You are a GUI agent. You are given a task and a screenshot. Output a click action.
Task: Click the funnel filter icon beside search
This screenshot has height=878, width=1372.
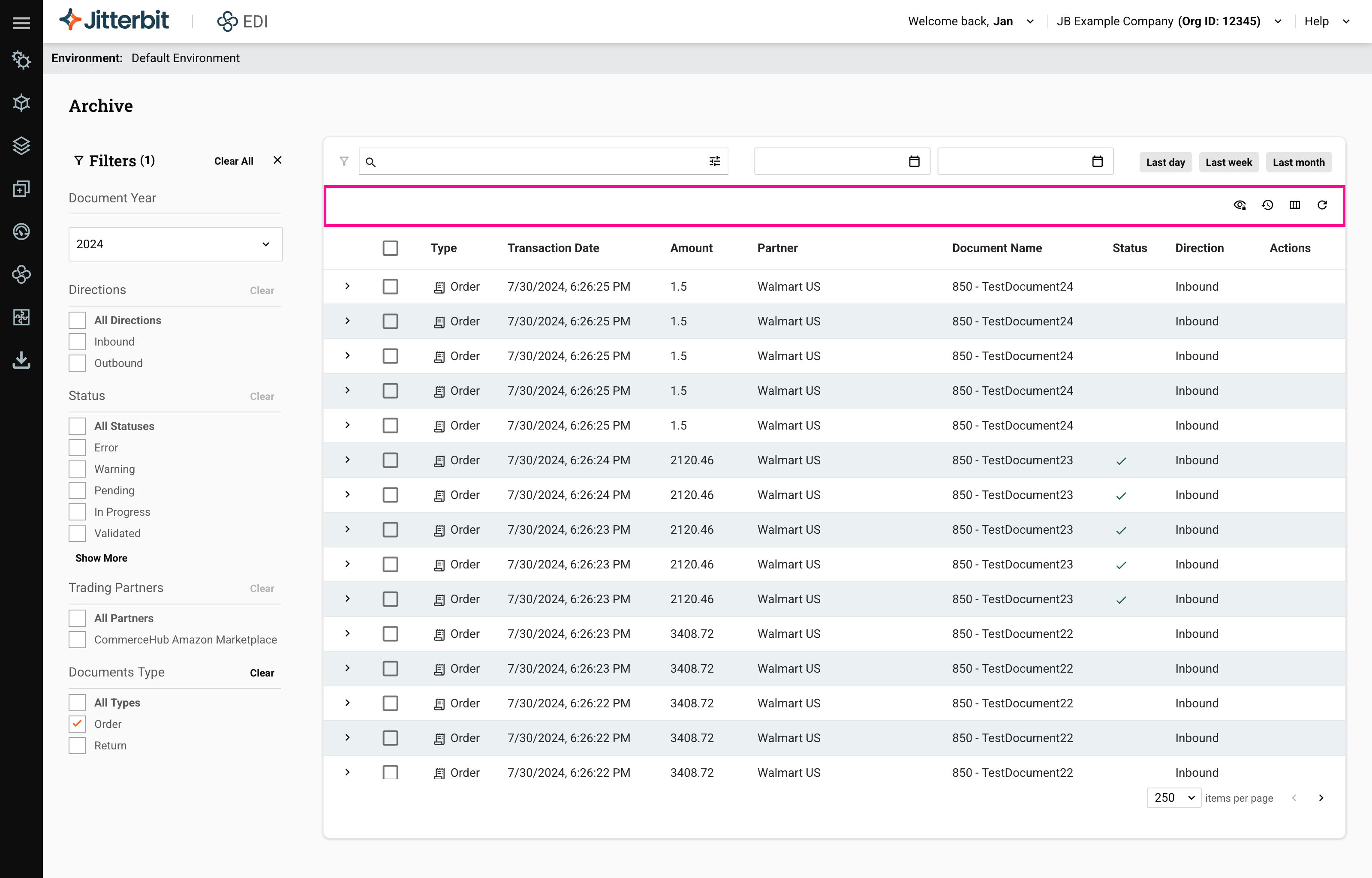point(344,161)
